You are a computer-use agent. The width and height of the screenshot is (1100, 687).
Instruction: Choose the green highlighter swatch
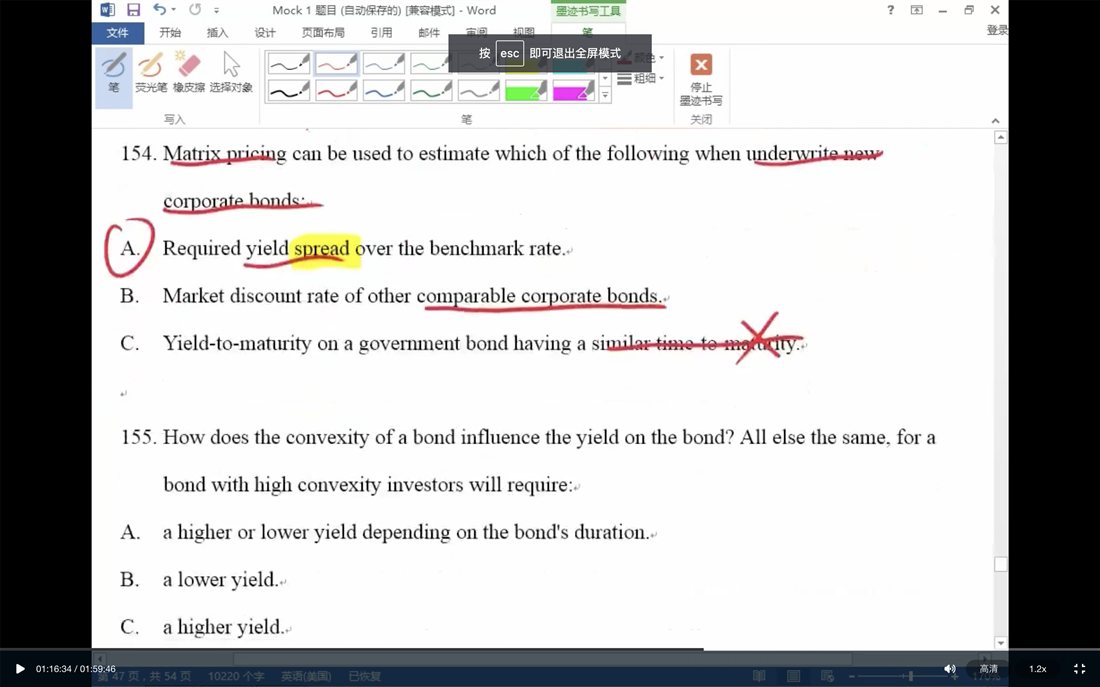(526, 91)
